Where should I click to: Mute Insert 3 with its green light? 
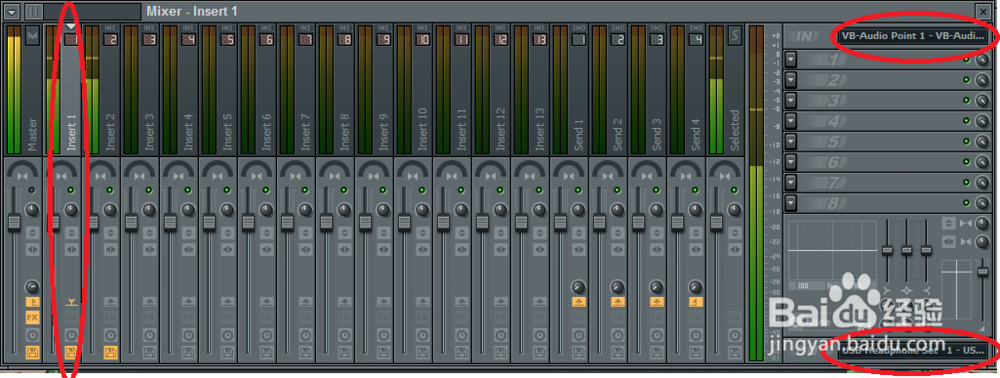149,190
